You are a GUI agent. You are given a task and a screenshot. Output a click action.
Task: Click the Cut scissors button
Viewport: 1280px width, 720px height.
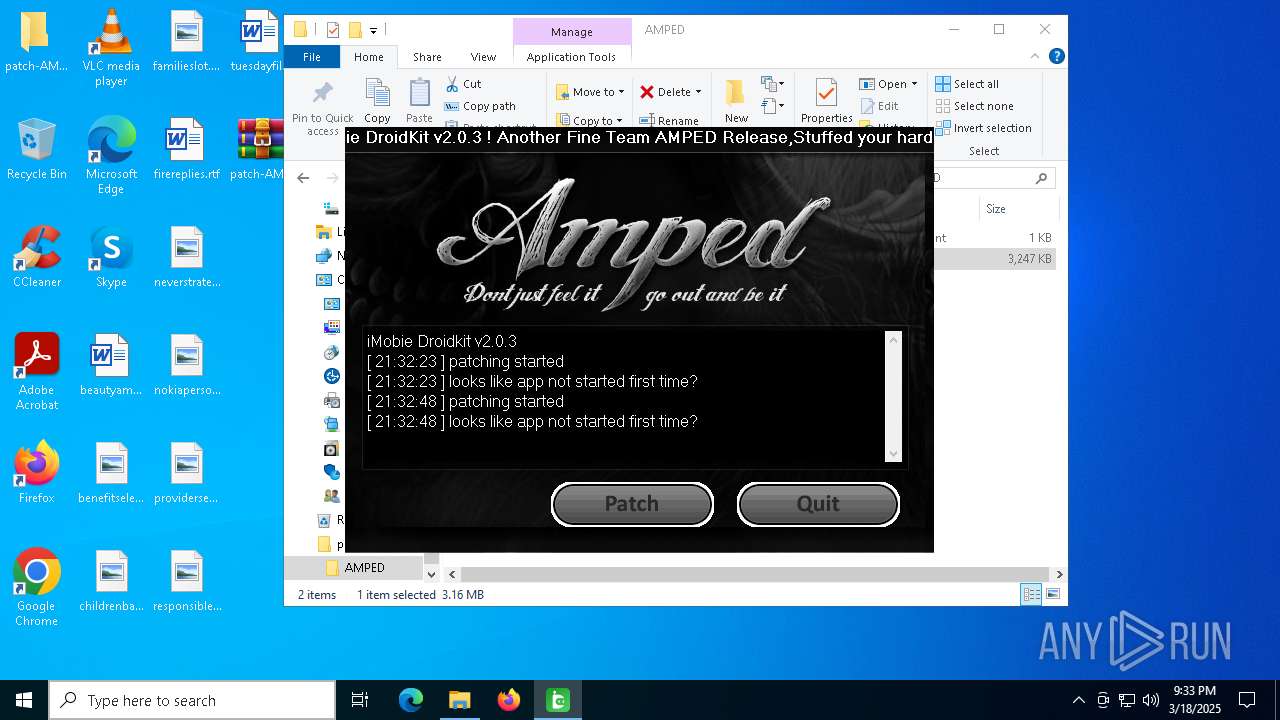463,84
